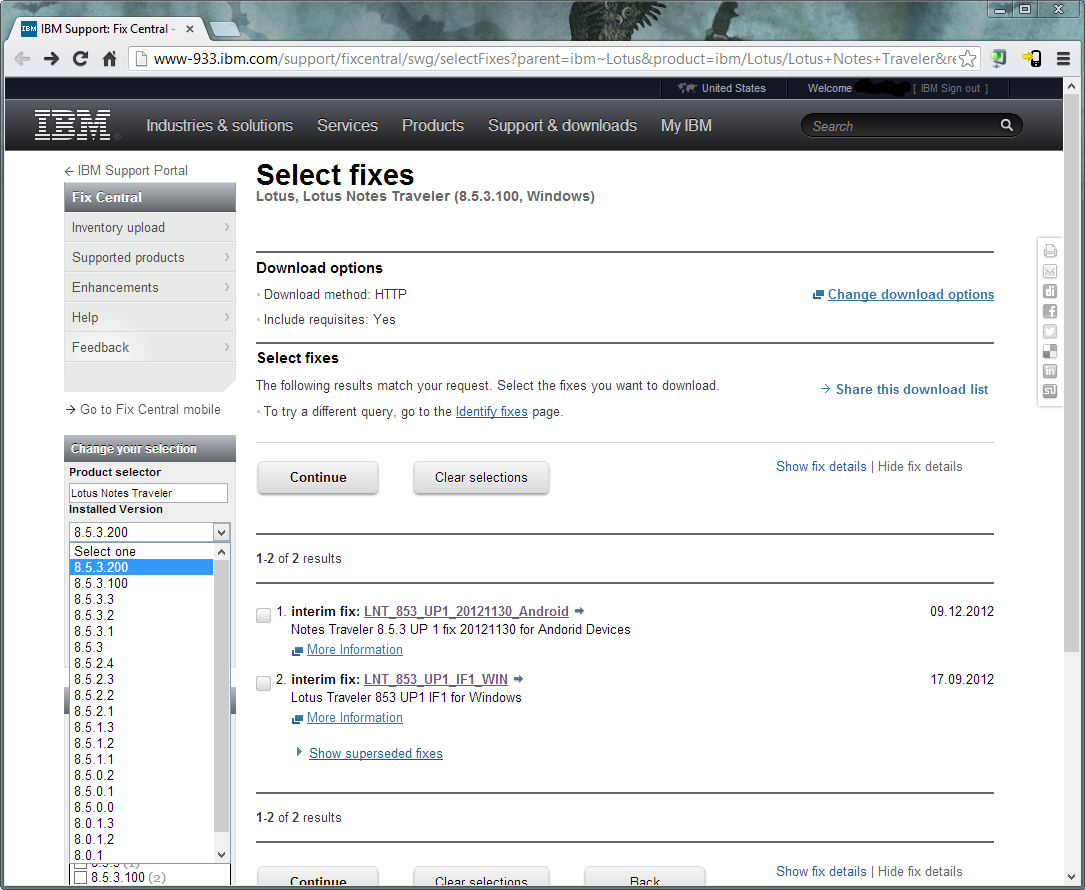This screenshot has width=1085, height=890.
Task: Click IBM Sign out link
Action: pos(951,88)
